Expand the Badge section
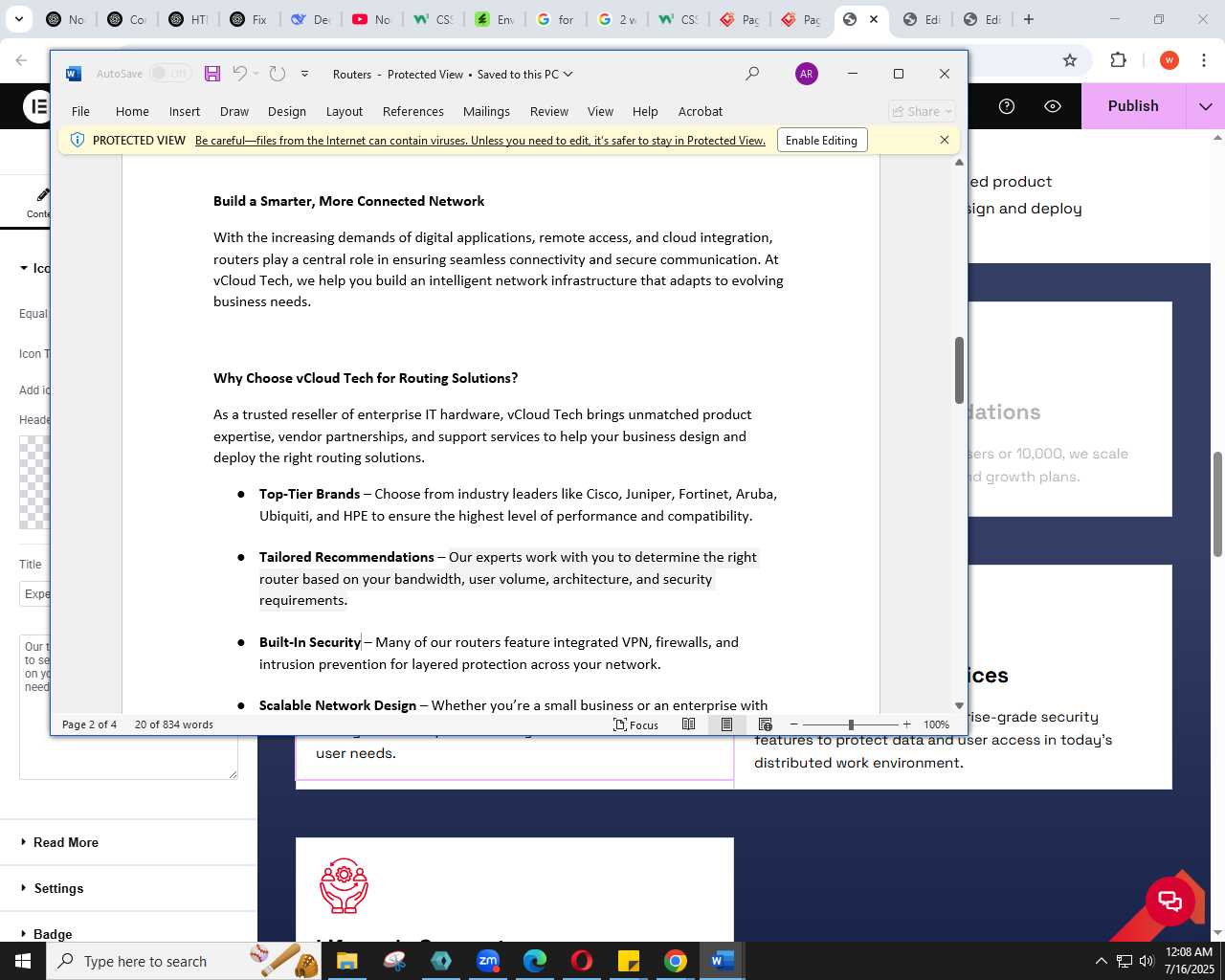This screenshot has width=1225, height=980. (53, 933)
